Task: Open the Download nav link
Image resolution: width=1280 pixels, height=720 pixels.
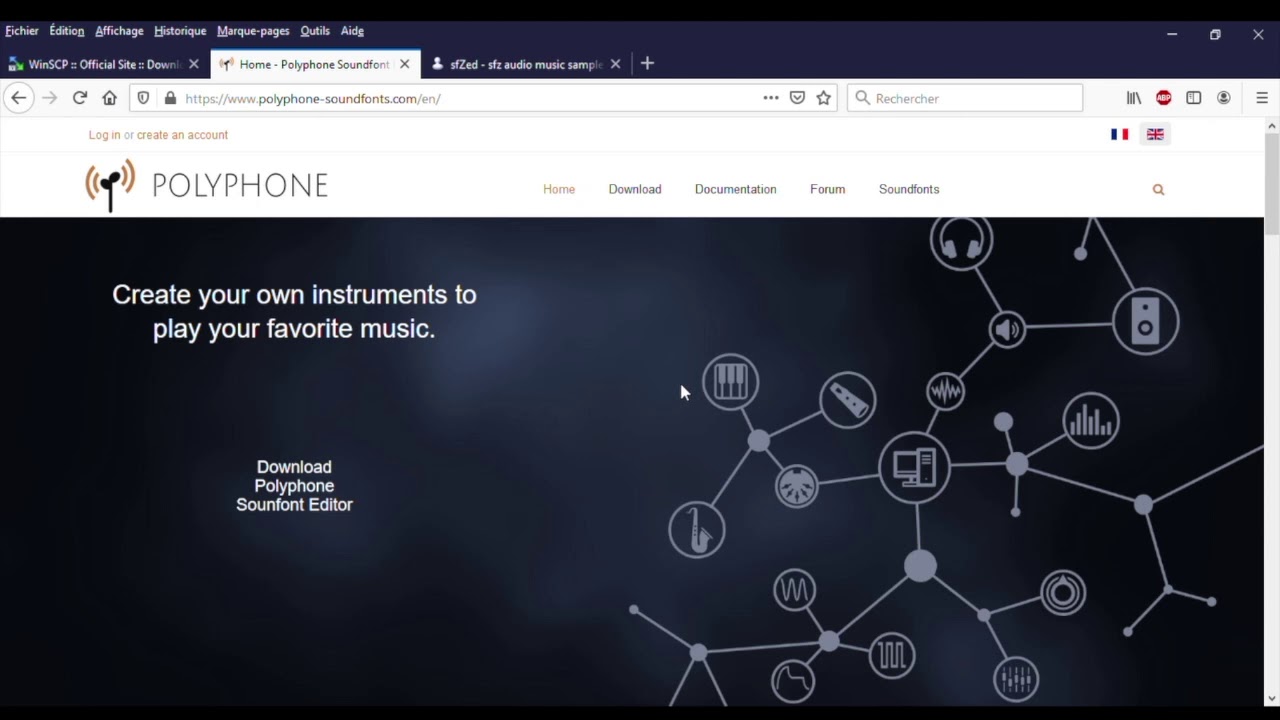Action: click(635, 189)
